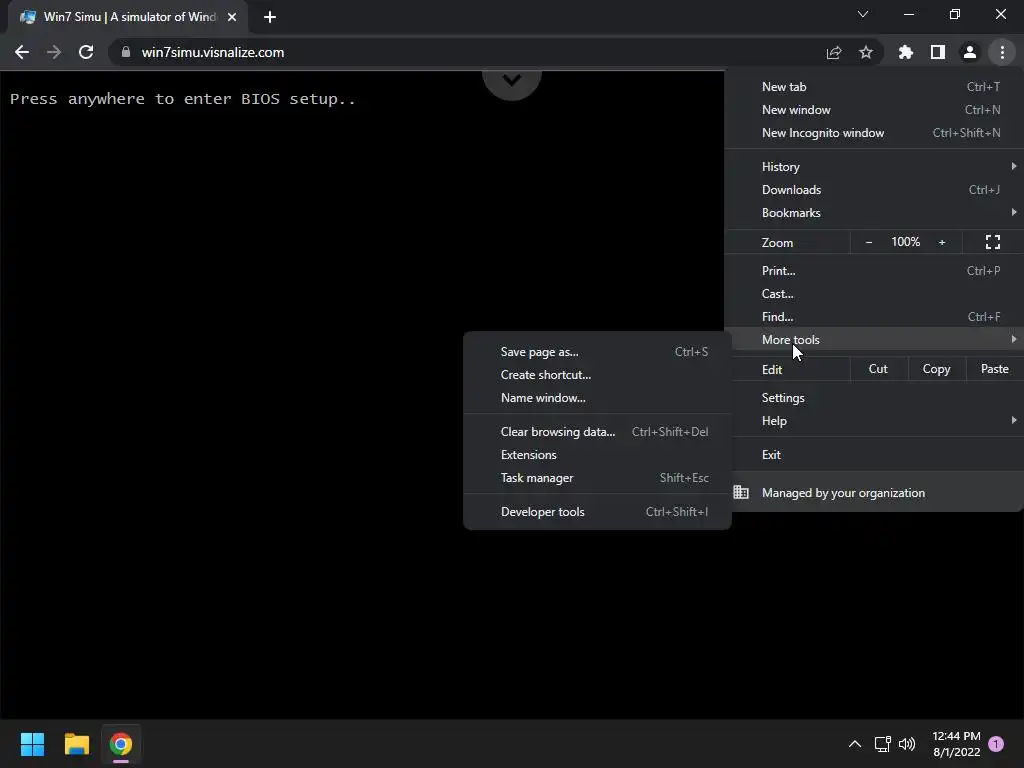Open Downloads from the menu
Viewport: 1024px width, 768px height.
874,190
